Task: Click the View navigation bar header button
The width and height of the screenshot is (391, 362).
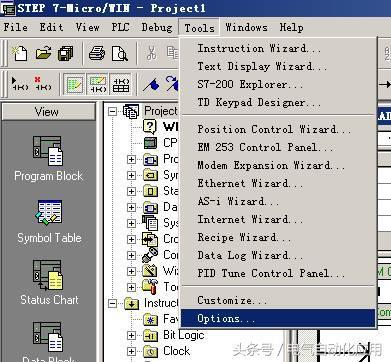Action: pos(49,112)
